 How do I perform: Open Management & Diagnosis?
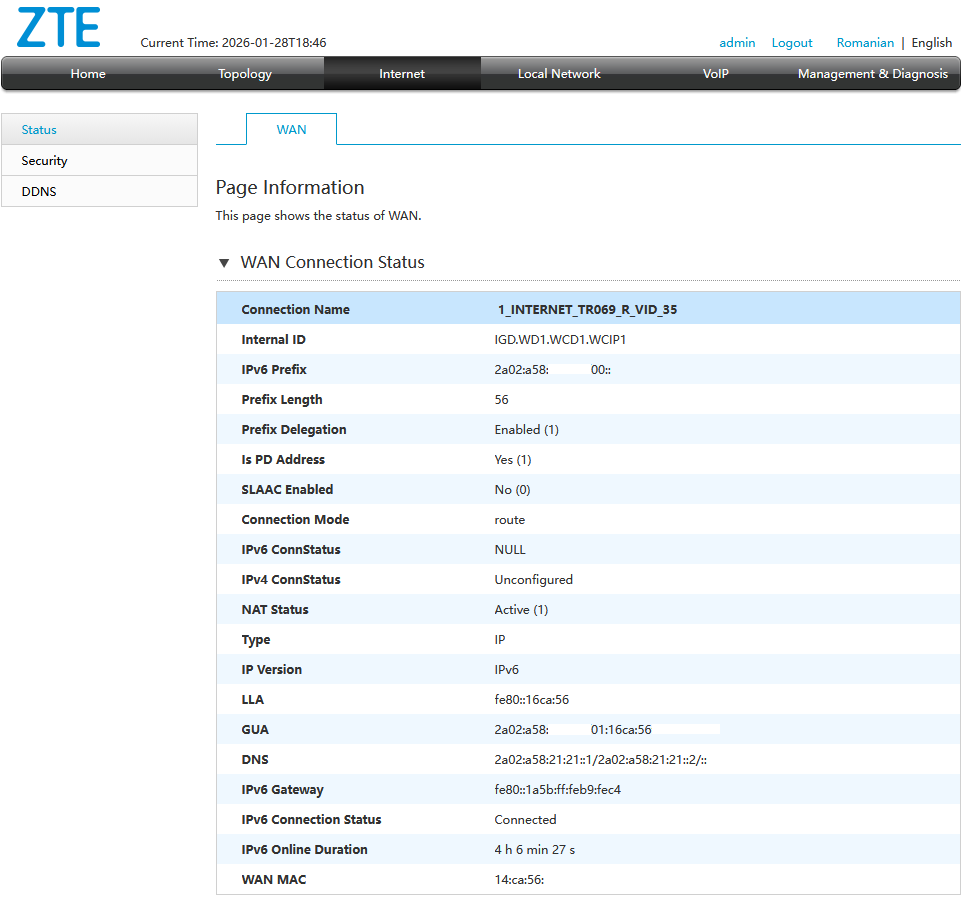tap(873, 73)
